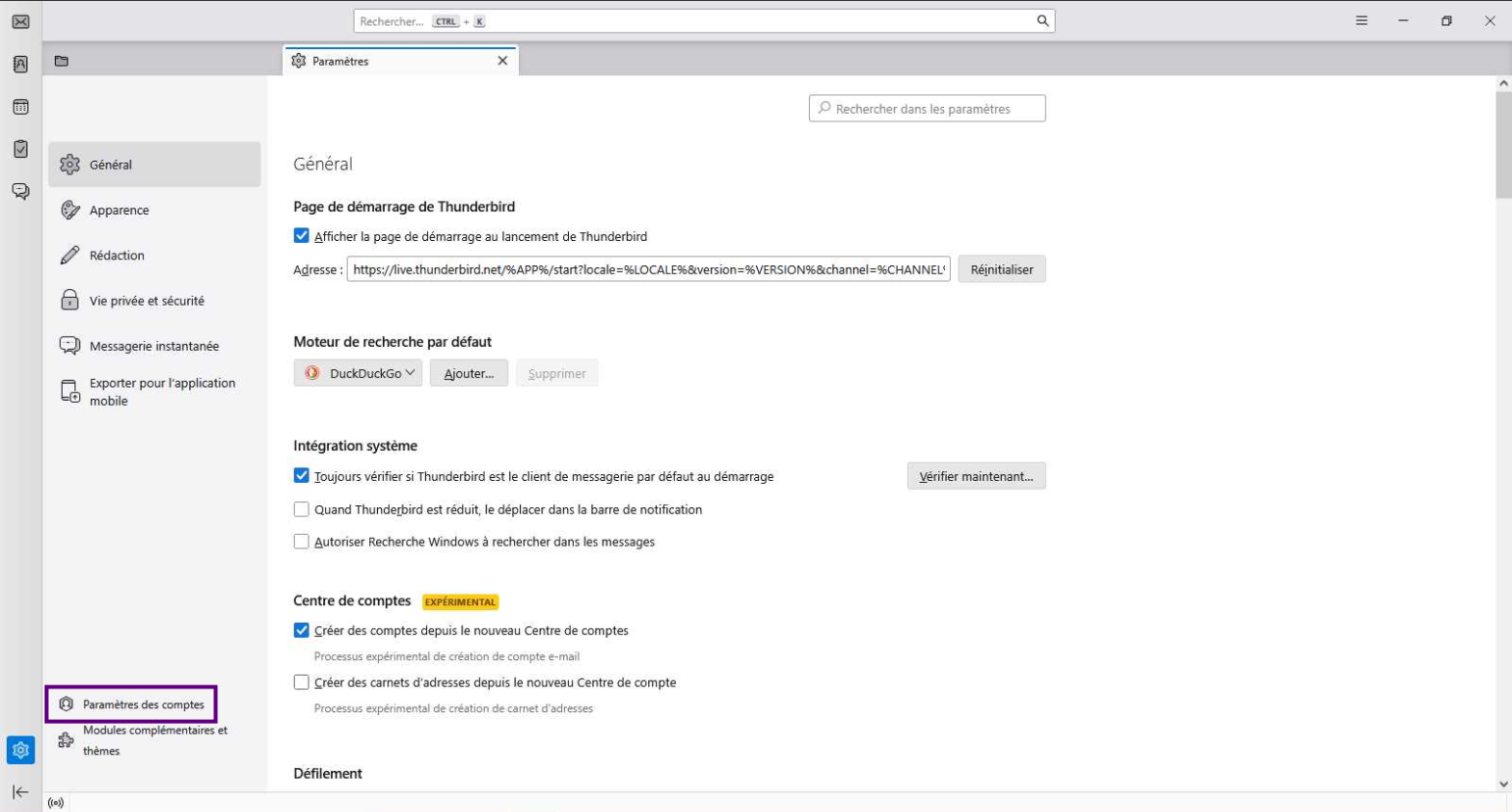Click the start page Adresse URL field
Viewport: 1512px width, 812px height.
648,269
